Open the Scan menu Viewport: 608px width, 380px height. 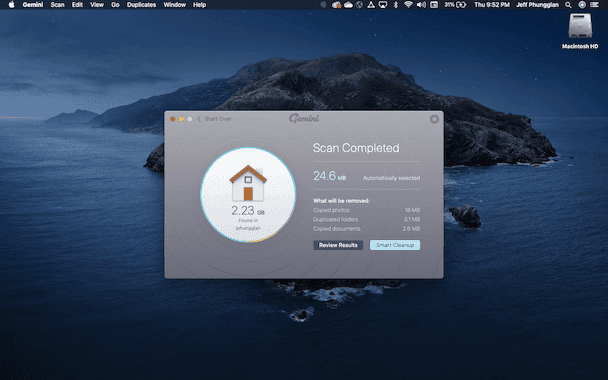point(57,5)
